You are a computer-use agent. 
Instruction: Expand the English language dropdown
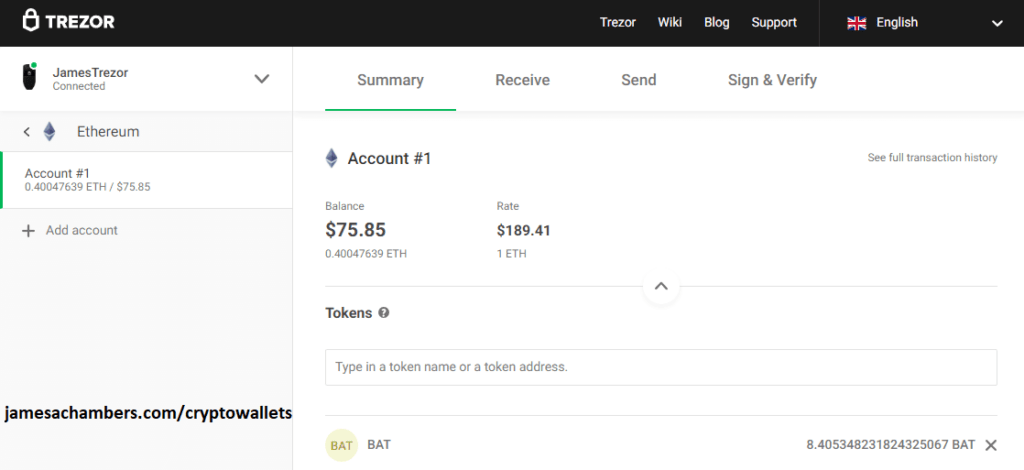tap(997, 24)
